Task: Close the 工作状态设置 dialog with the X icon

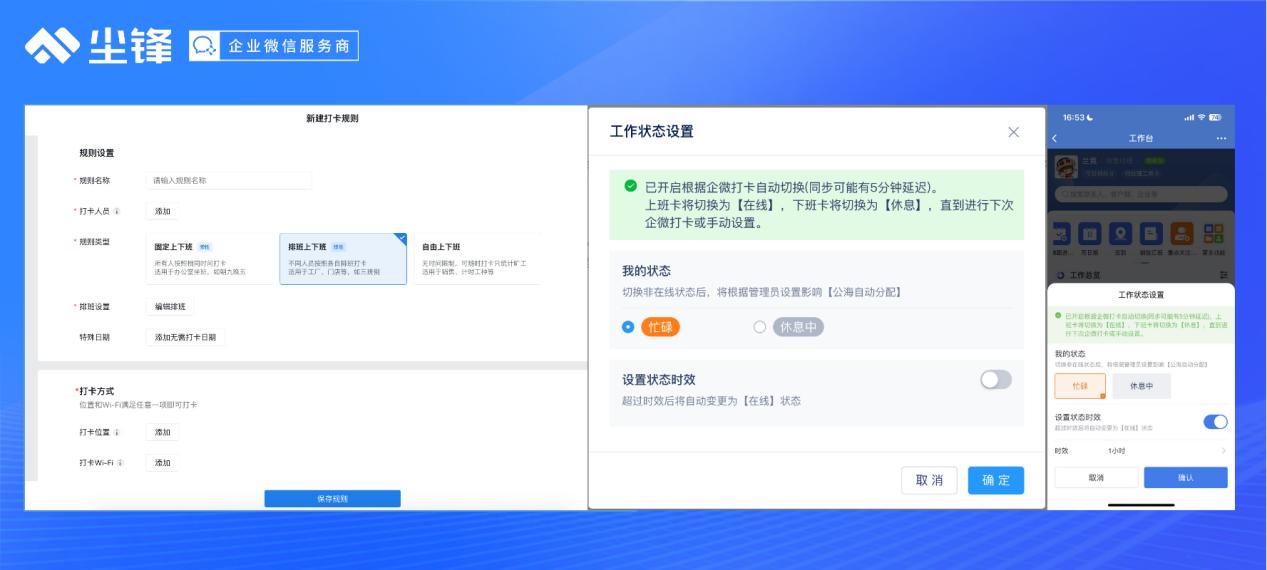Action: pos(1013,132)
